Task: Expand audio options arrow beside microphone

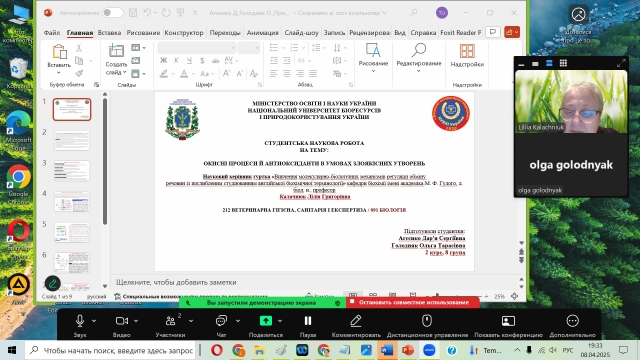Action: click(x=94, y=321)
